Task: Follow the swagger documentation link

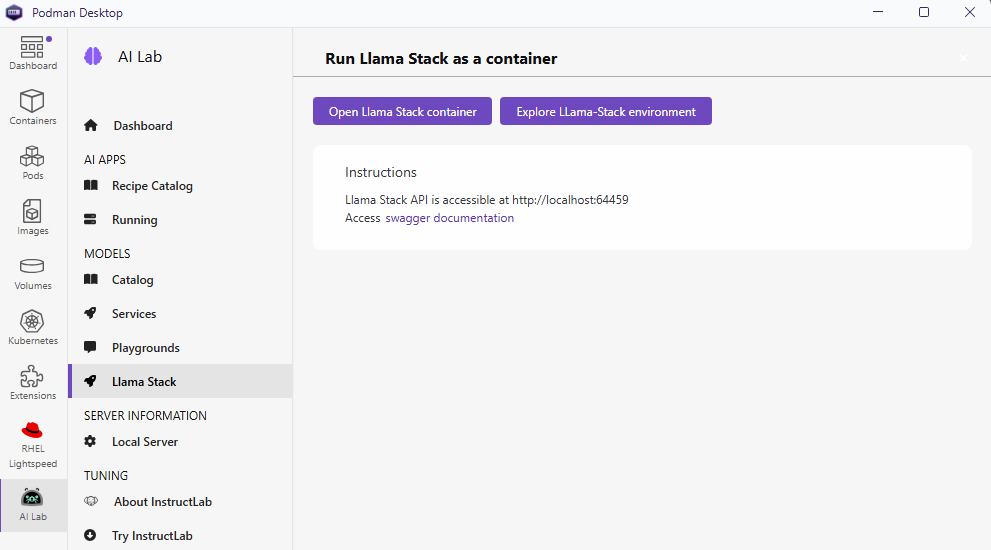Action: point(449,218)
